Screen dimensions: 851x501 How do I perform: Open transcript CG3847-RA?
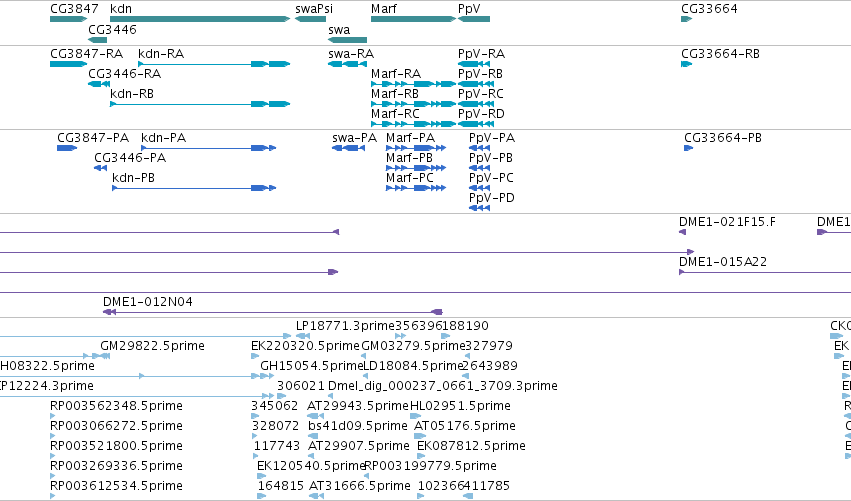[x=86, y=54]
